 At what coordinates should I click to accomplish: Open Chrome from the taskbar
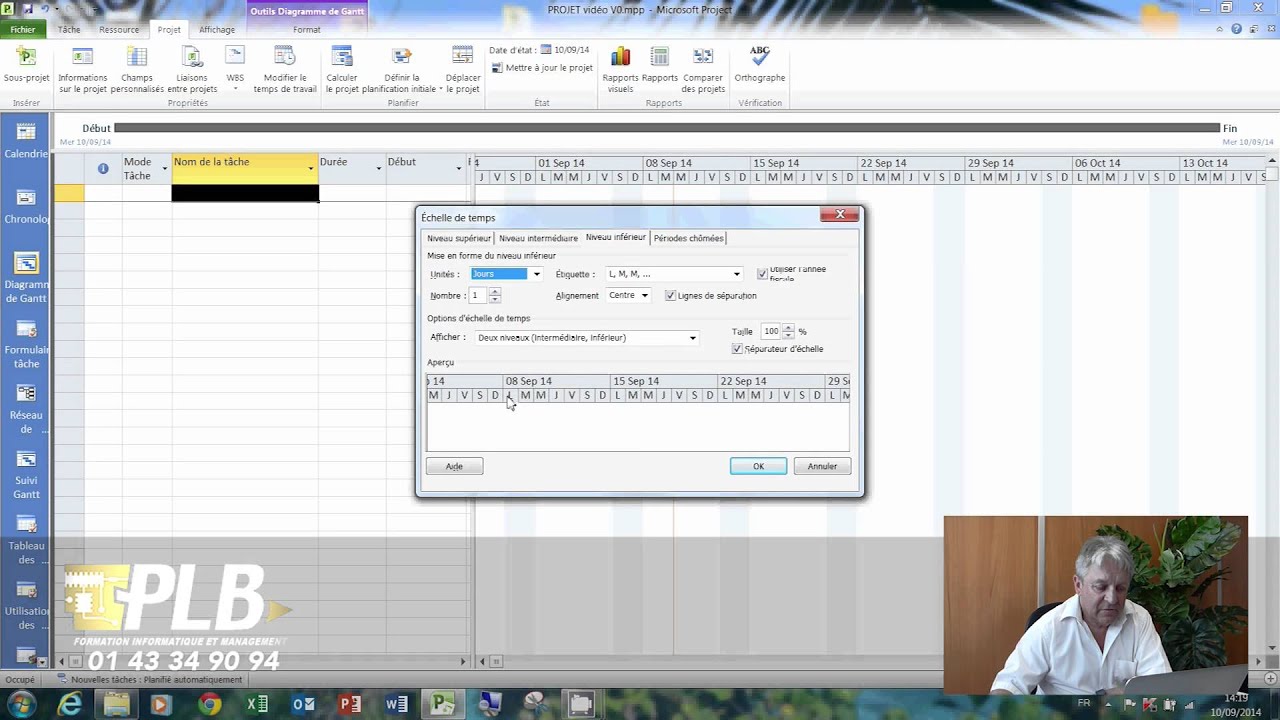[x=209, y=705]
